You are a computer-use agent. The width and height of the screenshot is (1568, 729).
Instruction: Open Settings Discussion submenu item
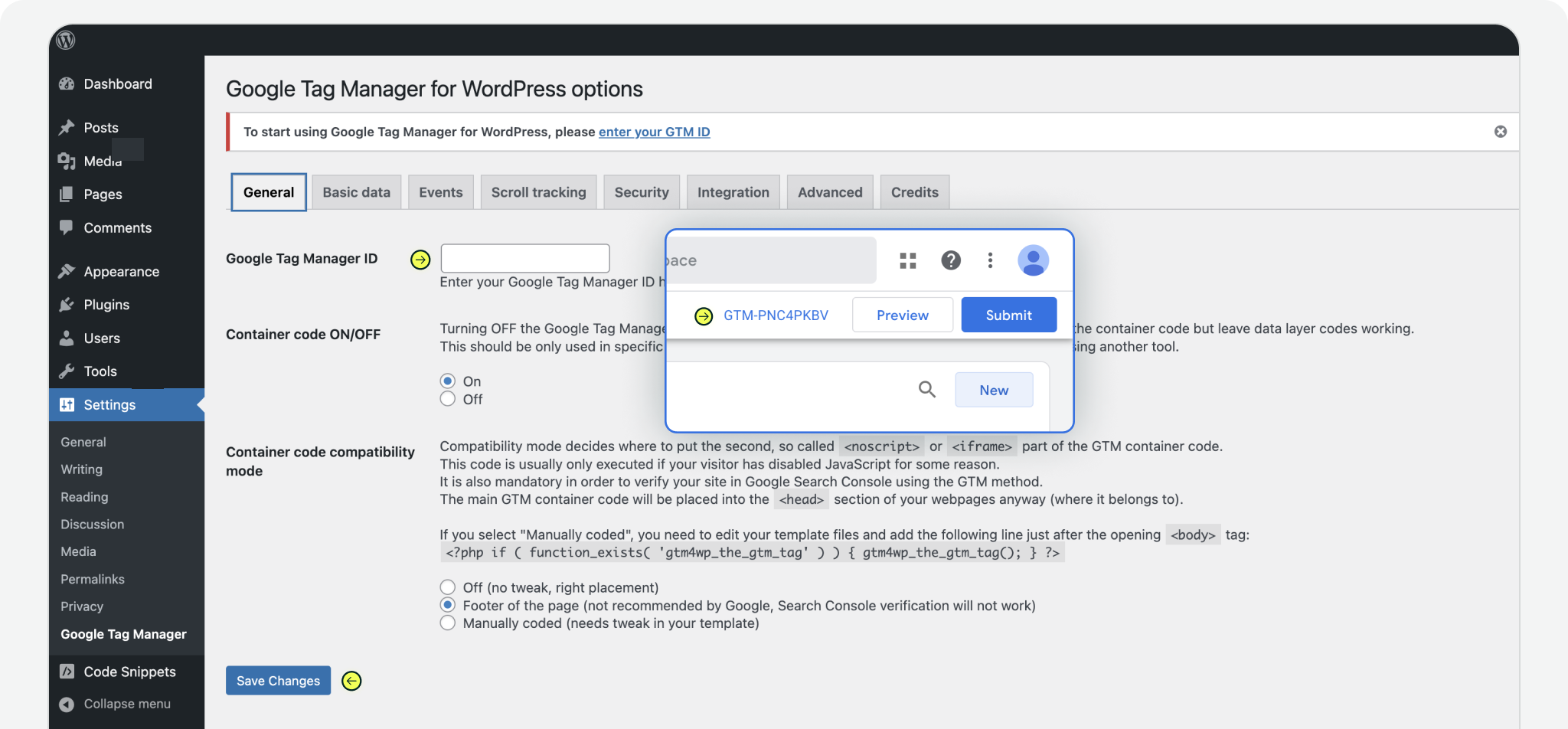point(93,525)
